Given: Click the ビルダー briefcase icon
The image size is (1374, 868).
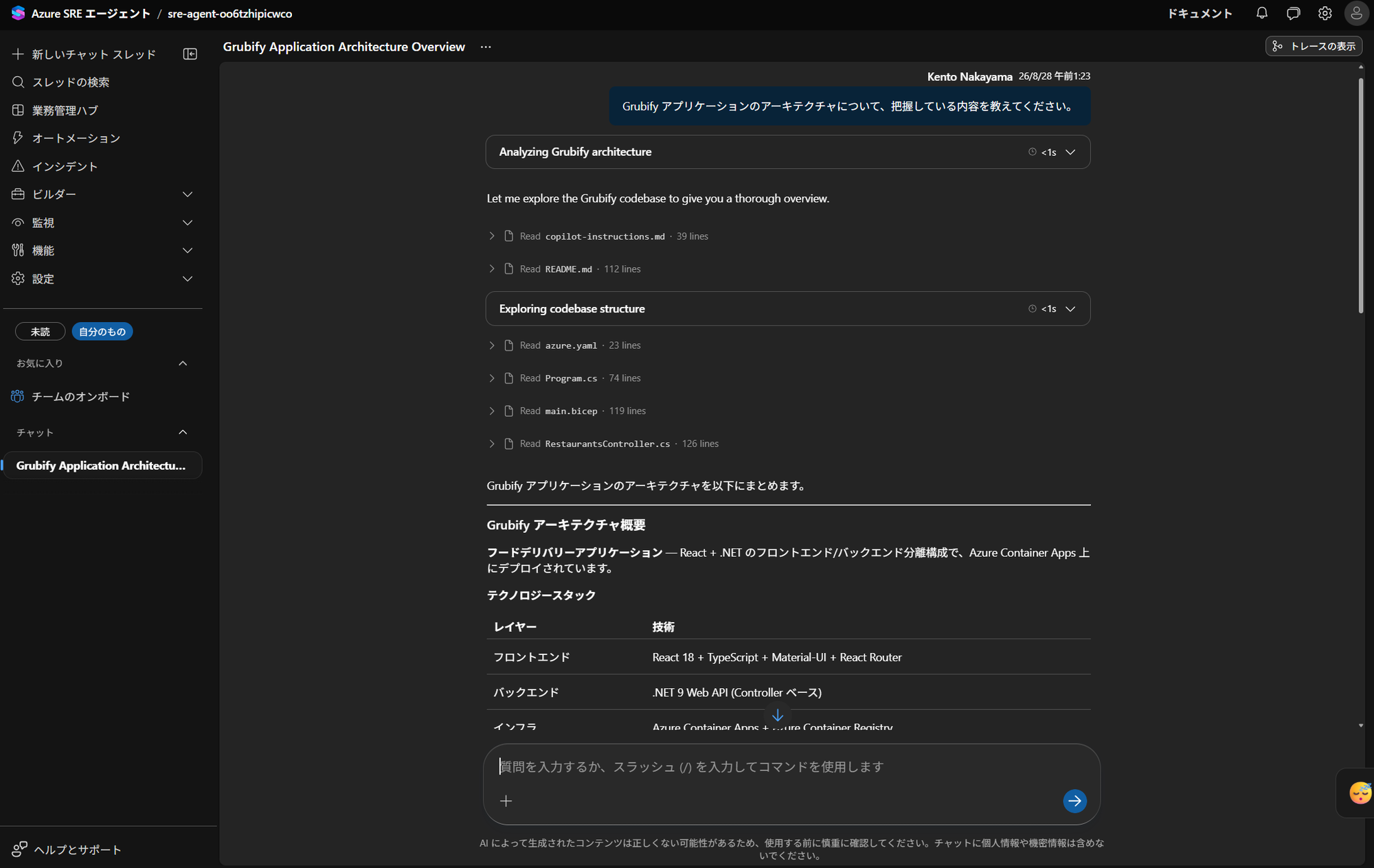Looking at the screenshot, I should (18, 194).
